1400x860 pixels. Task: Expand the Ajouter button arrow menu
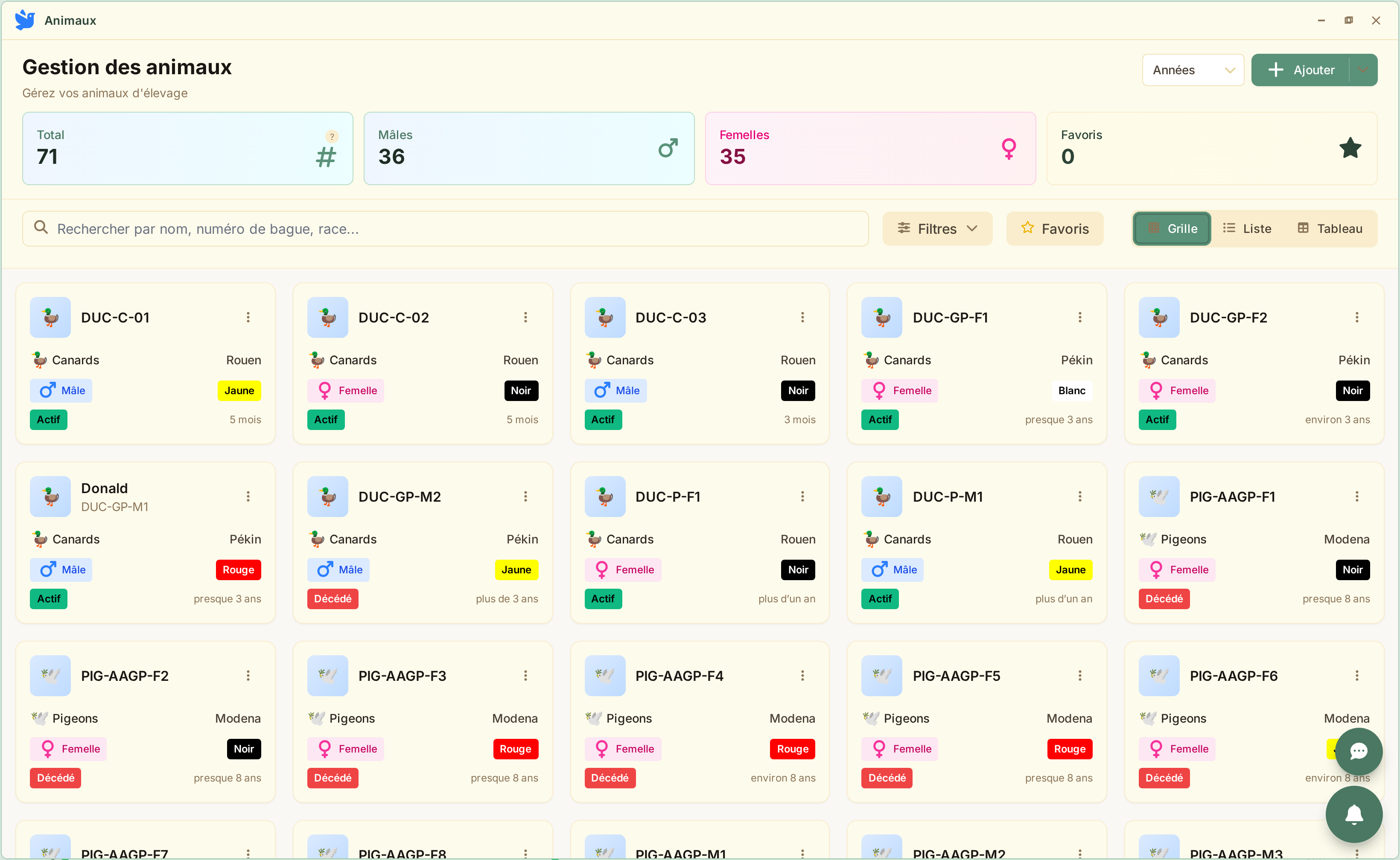[x=1363, y=70]
